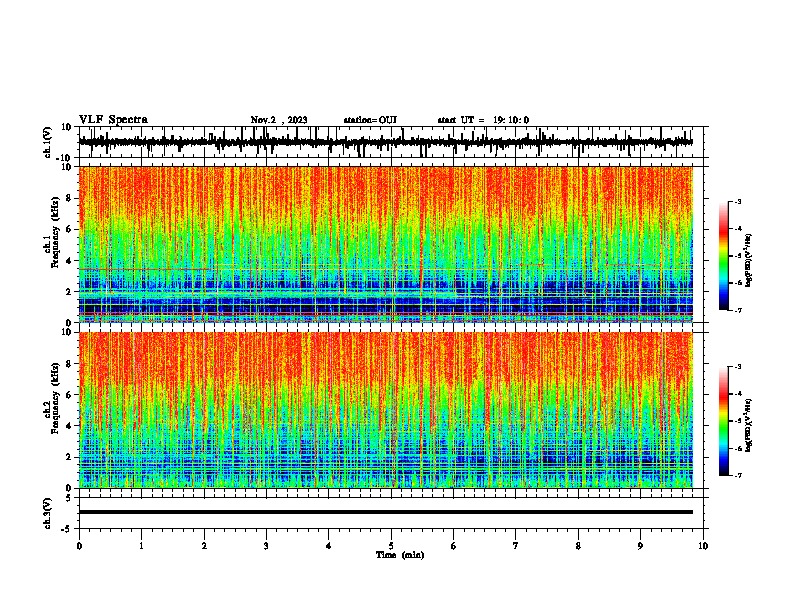The width and height of the screenshot is (792, 612).
Task: Click the log(PSD) label beside ch.2 color bar
Action: point(749,425)
